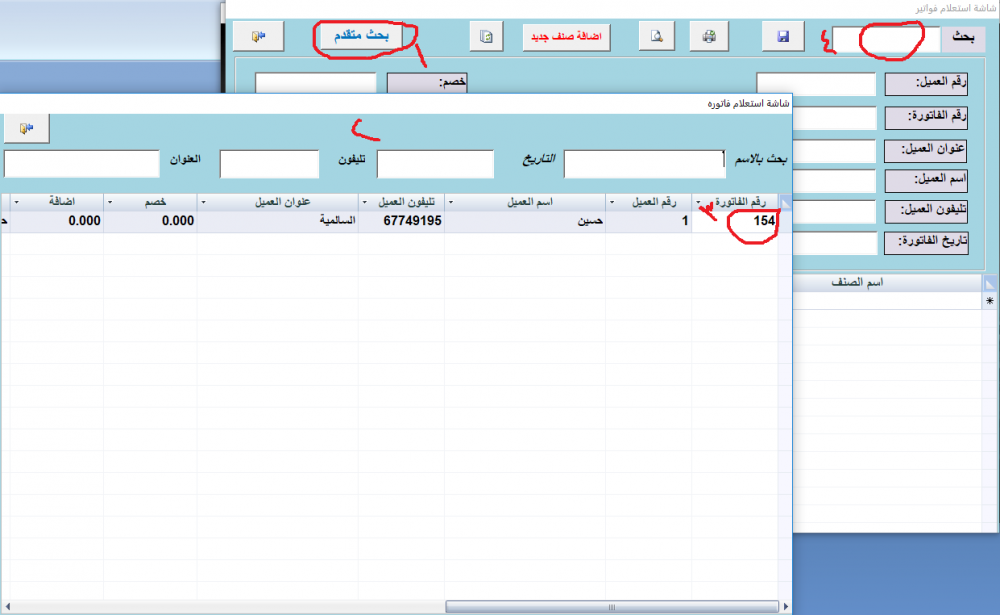Focus the بحث بالاسم name search field
Viewport: 1000px width, 615px height.
(644, 163)
